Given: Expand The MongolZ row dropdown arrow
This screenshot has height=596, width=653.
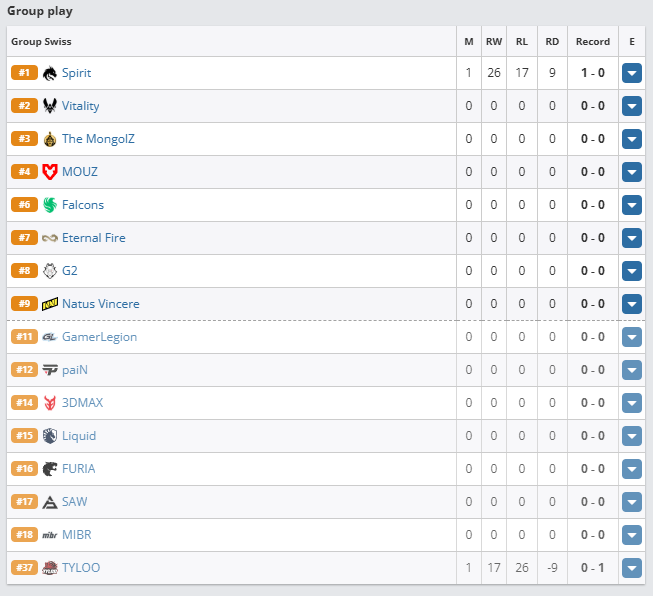Looking at the screenshot, I should point(632,139).
